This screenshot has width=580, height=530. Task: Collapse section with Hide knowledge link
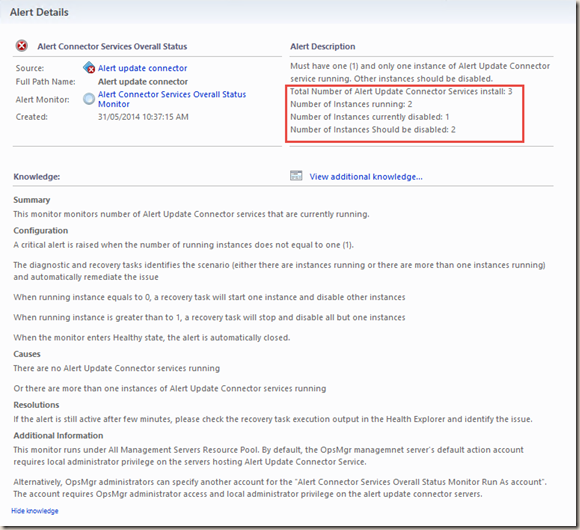tap(35, 511)
